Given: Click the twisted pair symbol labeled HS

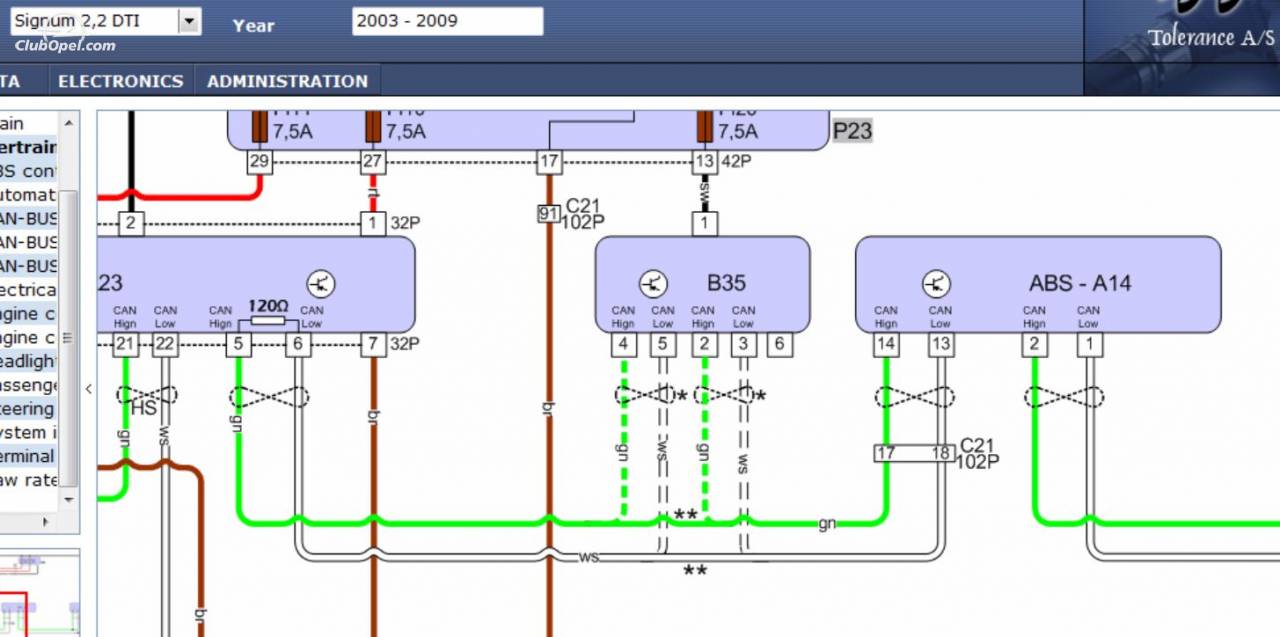Looking at the screenshot, I should point(146,396).
